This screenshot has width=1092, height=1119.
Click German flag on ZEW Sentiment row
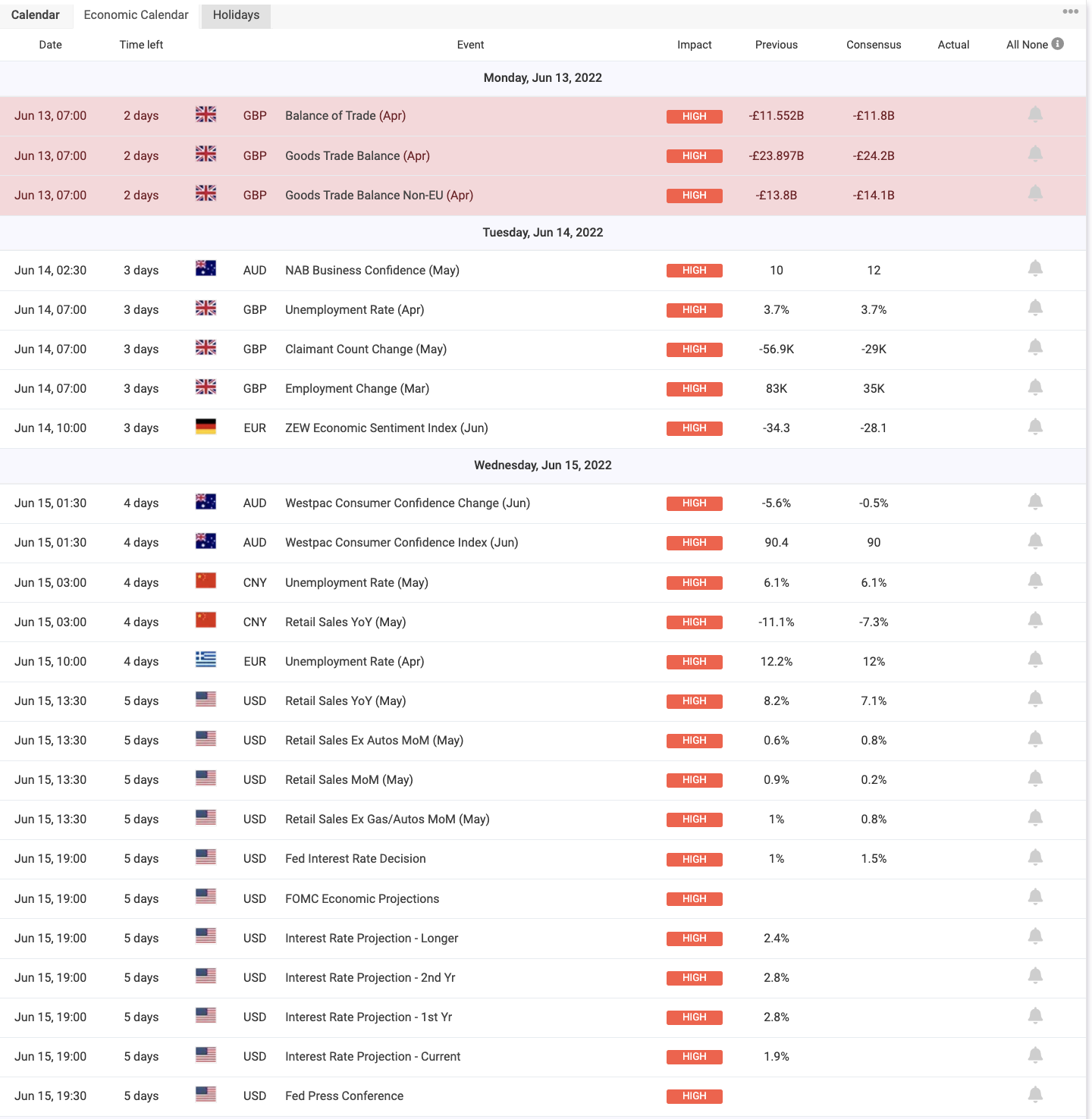206,427
